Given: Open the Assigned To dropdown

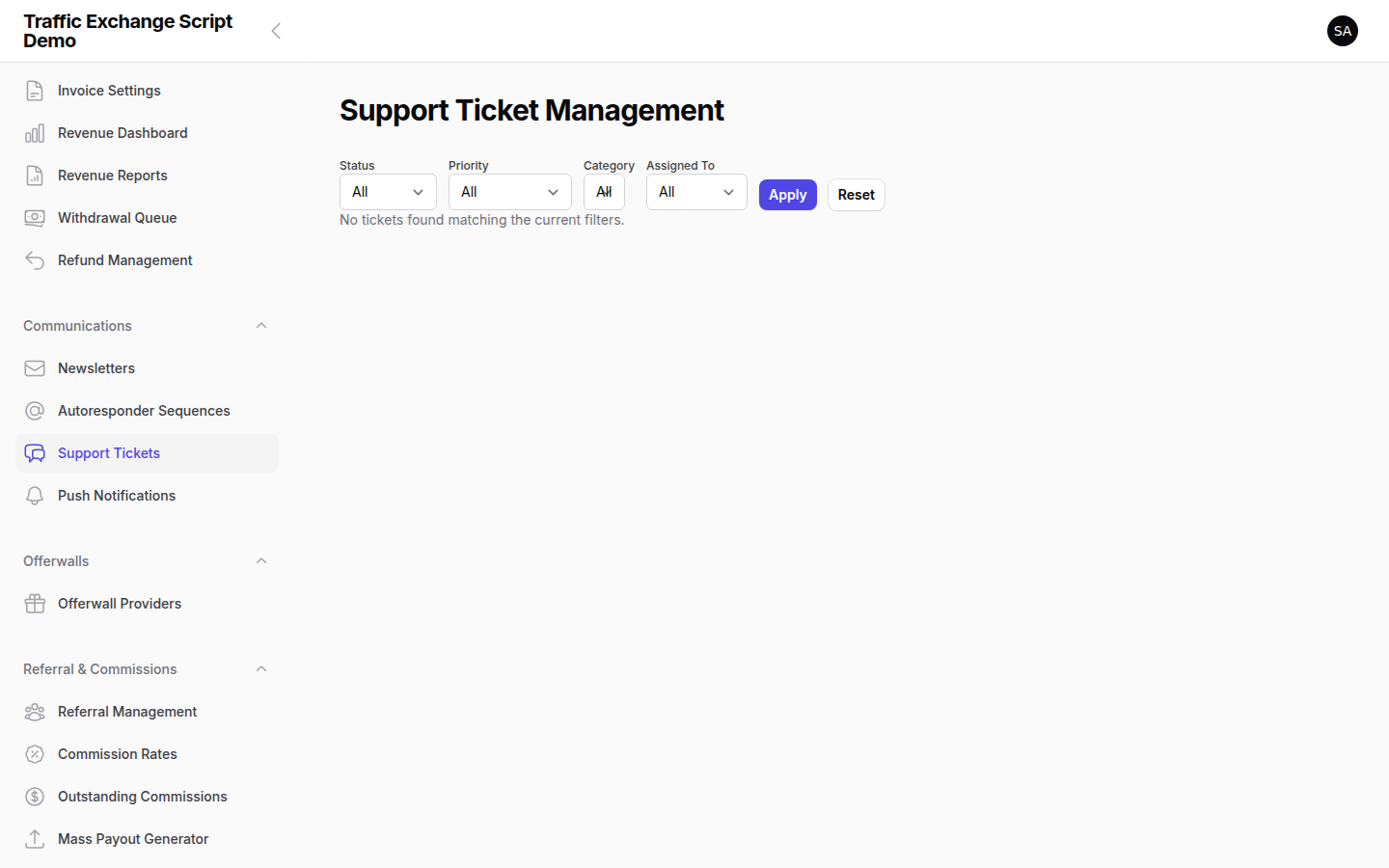Looking at the screenshot, I should pyautogui.click(x=696, y=192).
